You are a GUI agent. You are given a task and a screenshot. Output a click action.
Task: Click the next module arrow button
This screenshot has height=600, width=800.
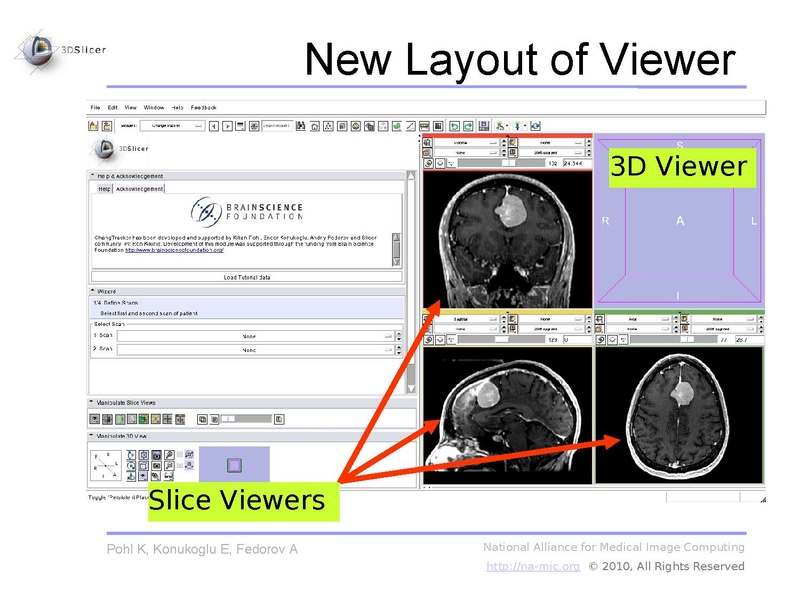228,126
